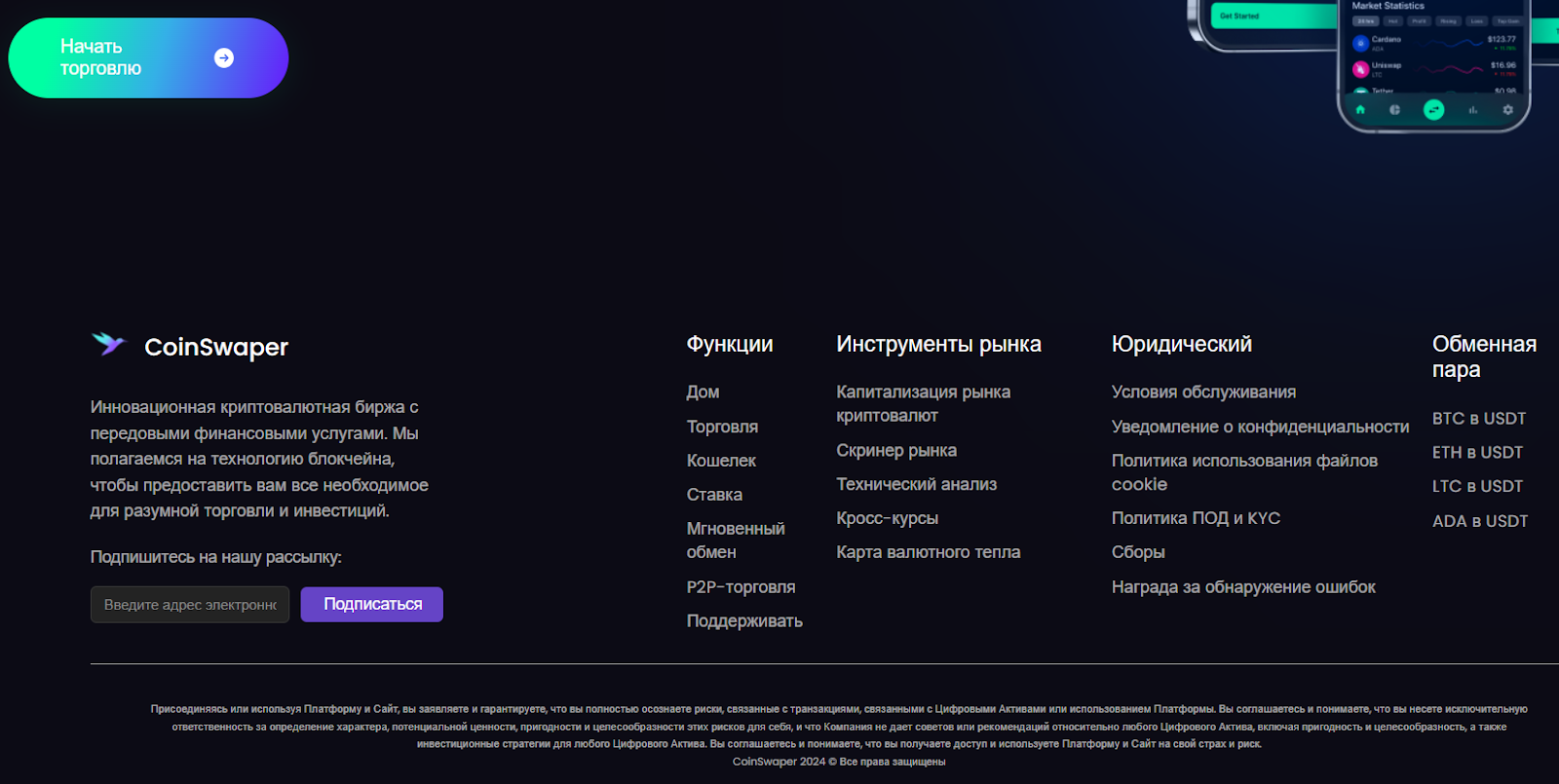Select the "Ставка" link

click(714, 495)
